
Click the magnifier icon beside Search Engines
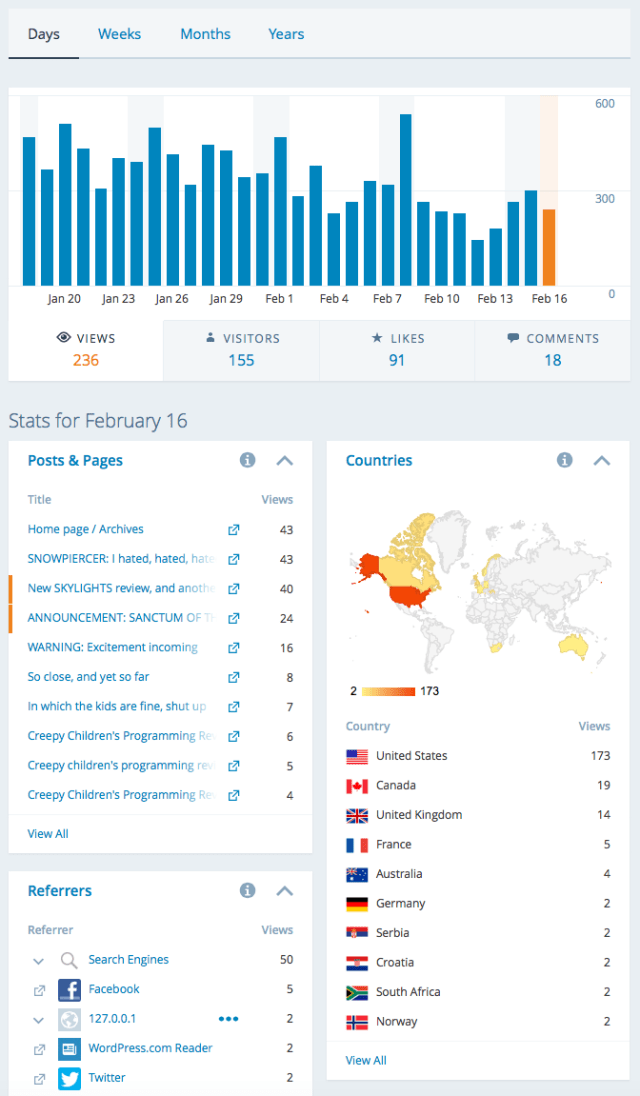[69, 960]
